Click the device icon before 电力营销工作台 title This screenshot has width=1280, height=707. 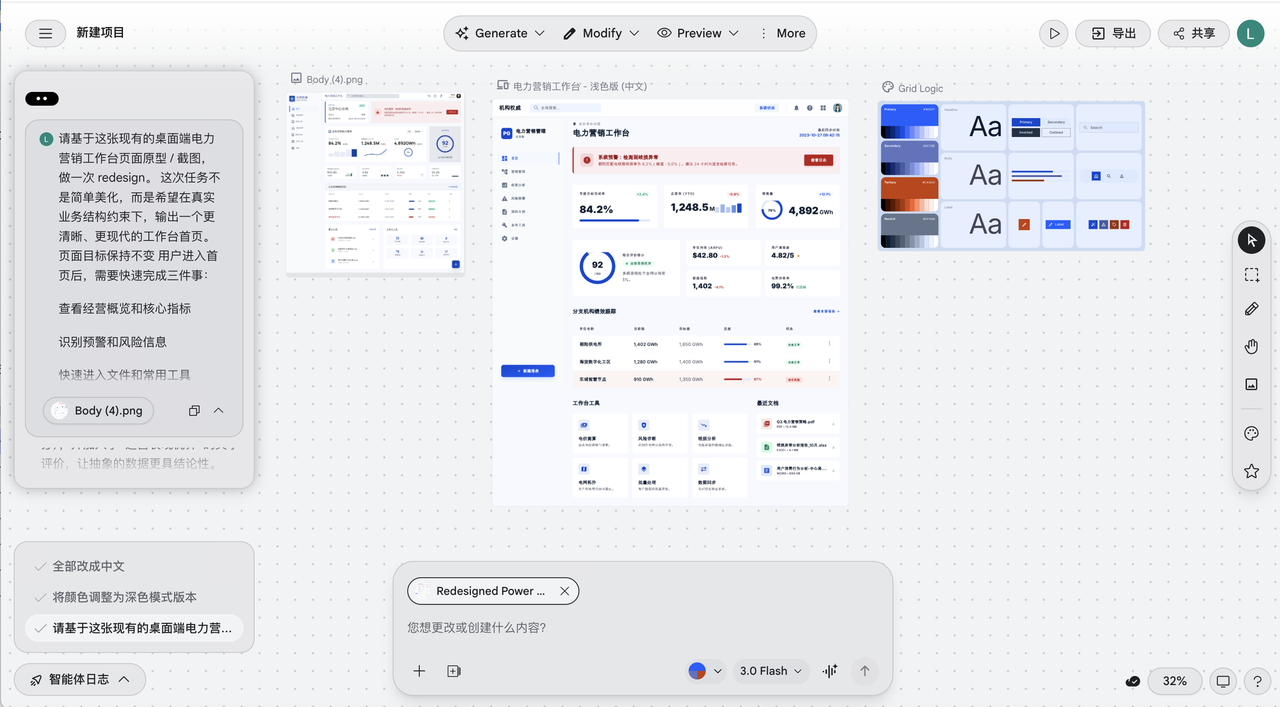coord(503,87)
